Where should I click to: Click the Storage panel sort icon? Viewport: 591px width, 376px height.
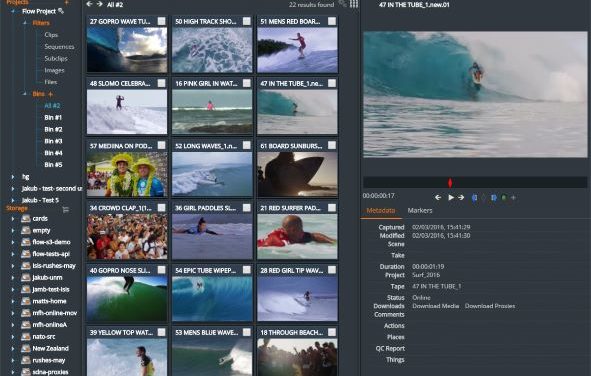point(66,209)
